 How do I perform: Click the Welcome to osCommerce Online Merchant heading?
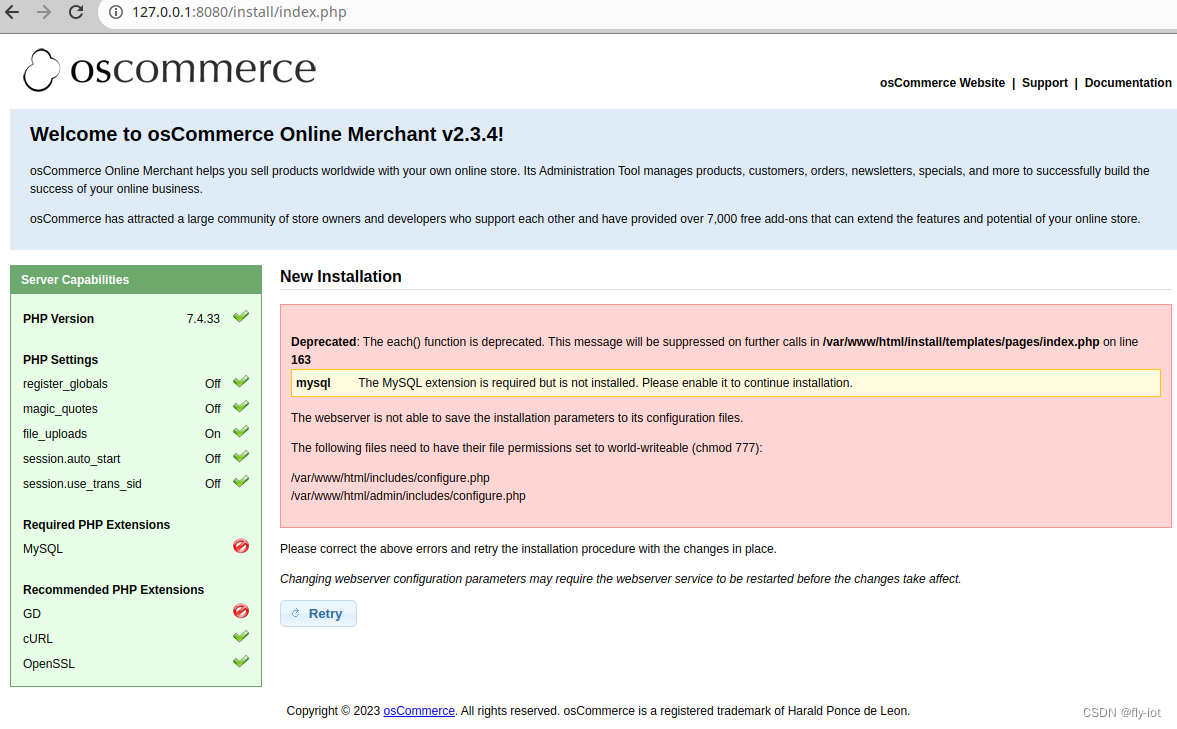[x=266, y=134]
